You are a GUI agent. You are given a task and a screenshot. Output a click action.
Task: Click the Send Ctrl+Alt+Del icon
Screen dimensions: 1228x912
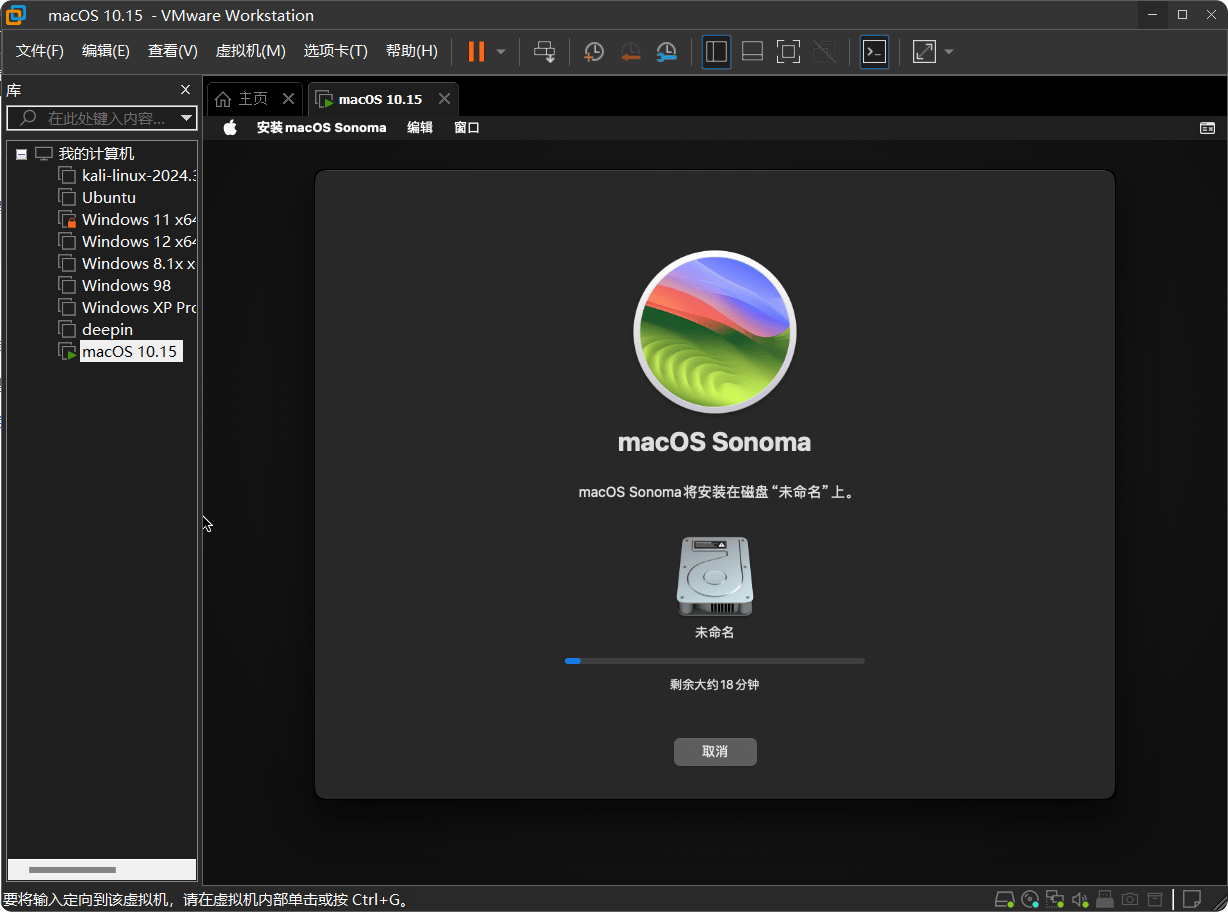point(546,51)
